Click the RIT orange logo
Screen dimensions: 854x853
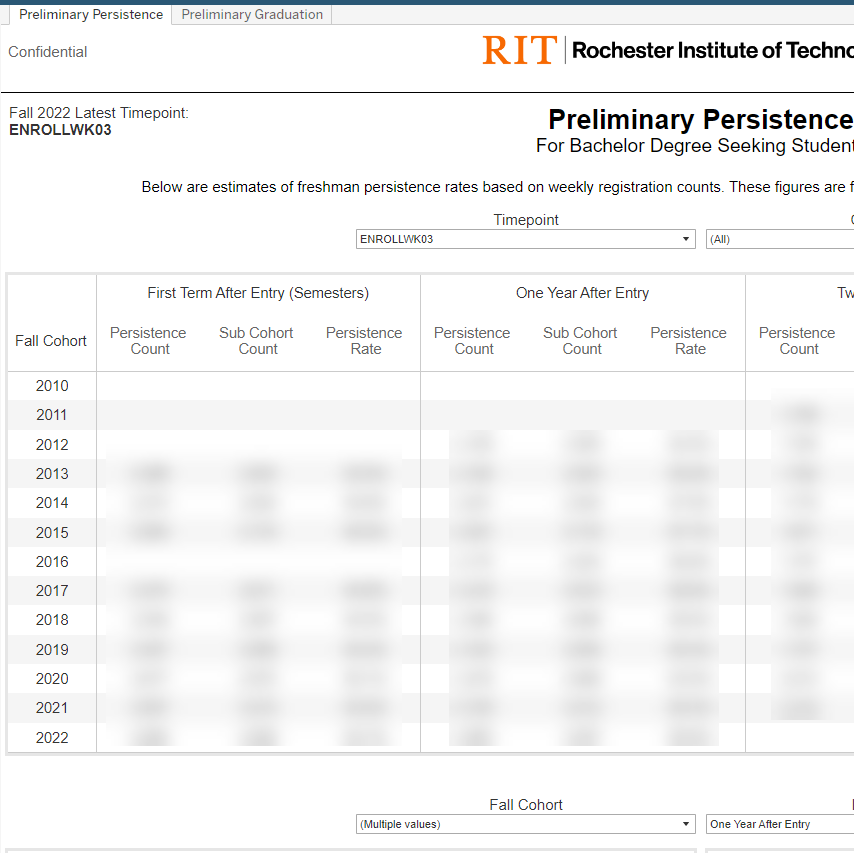518,50
